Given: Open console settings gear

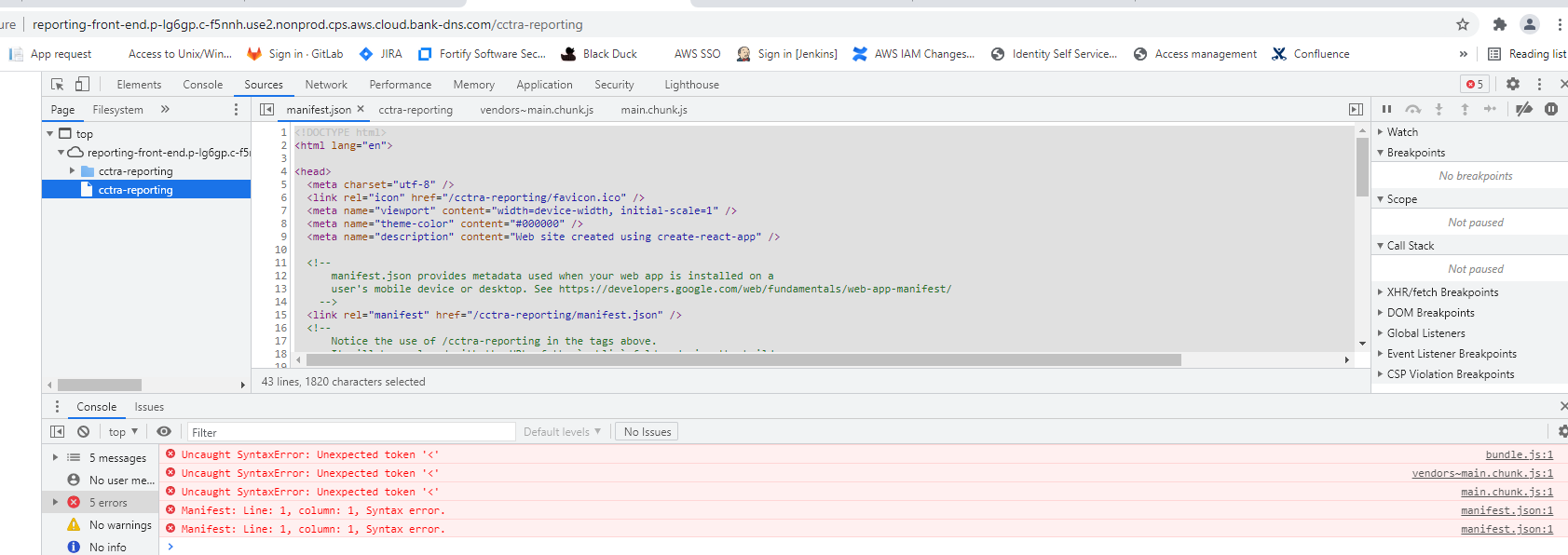Looking at the screenshot, I should (x=1562, y=431).
